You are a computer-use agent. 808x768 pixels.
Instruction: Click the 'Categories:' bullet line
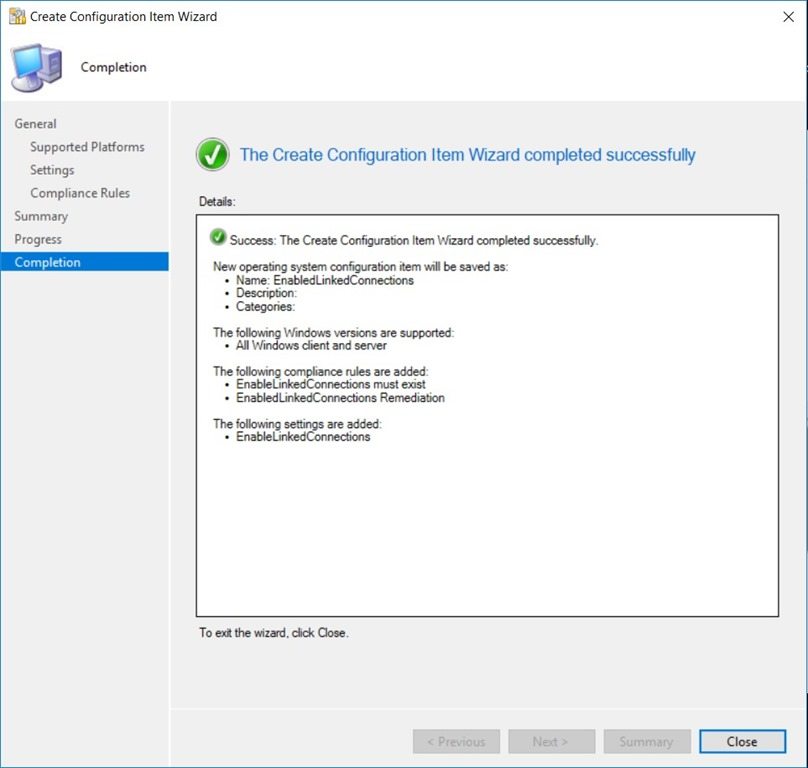point(265,307)
